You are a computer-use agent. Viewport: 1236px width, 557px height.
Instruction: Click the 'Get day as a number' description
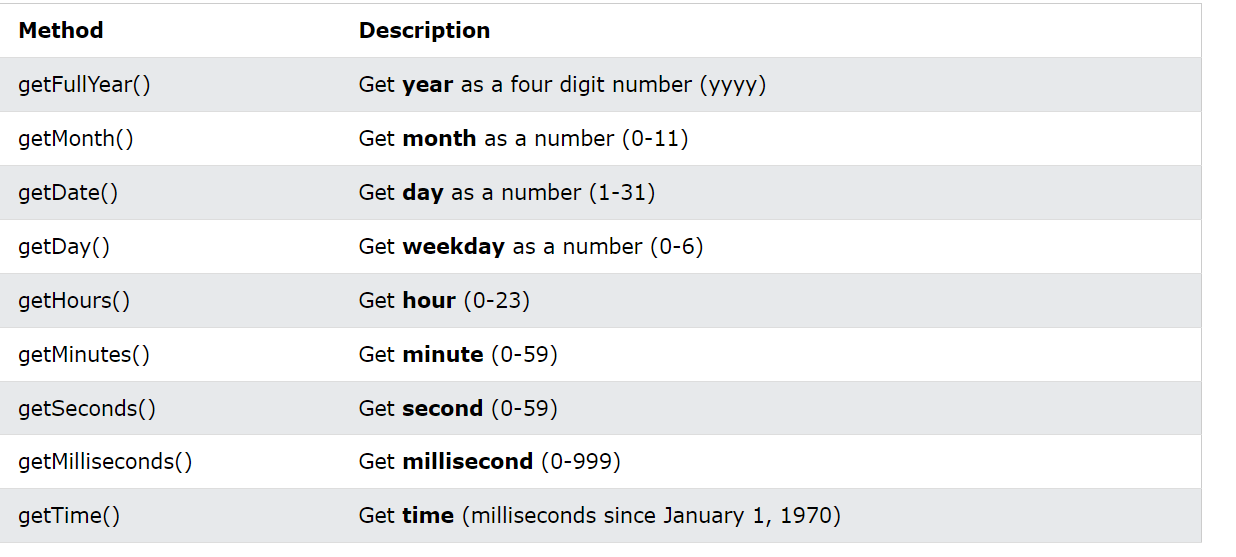(x=507, y=193)
